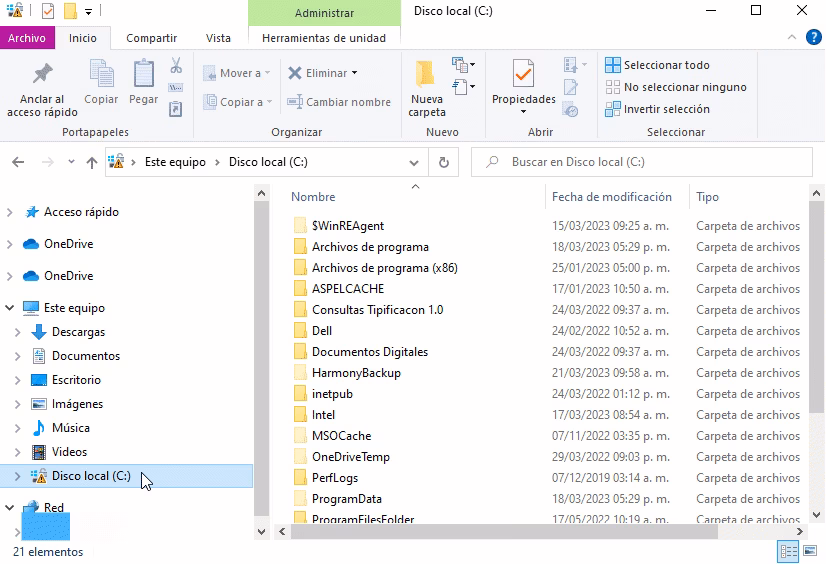Open the easy access icon dropdown
The height and width of the screenshot is (564, 826).
(464, 86)
